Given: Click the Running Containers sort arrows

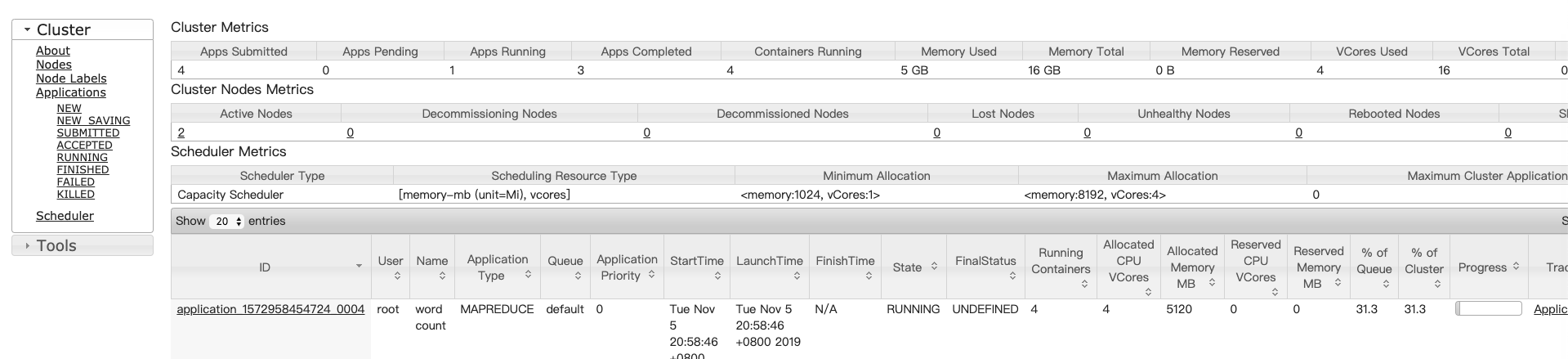Looking at the screenshot, I should point(1084,284).
